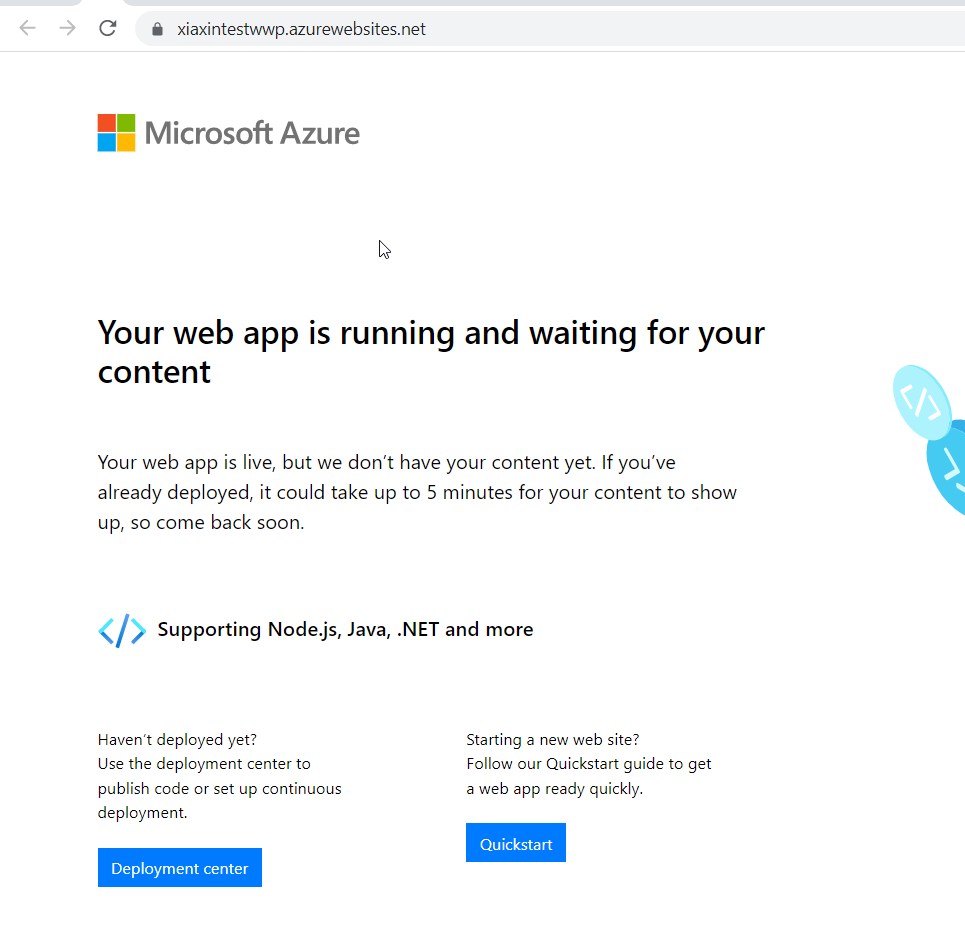Image resolution: width=965 pixels, height=939 pixels.
Task: Click the word 'content' in the heading
Action: click(x=154, y=372)
